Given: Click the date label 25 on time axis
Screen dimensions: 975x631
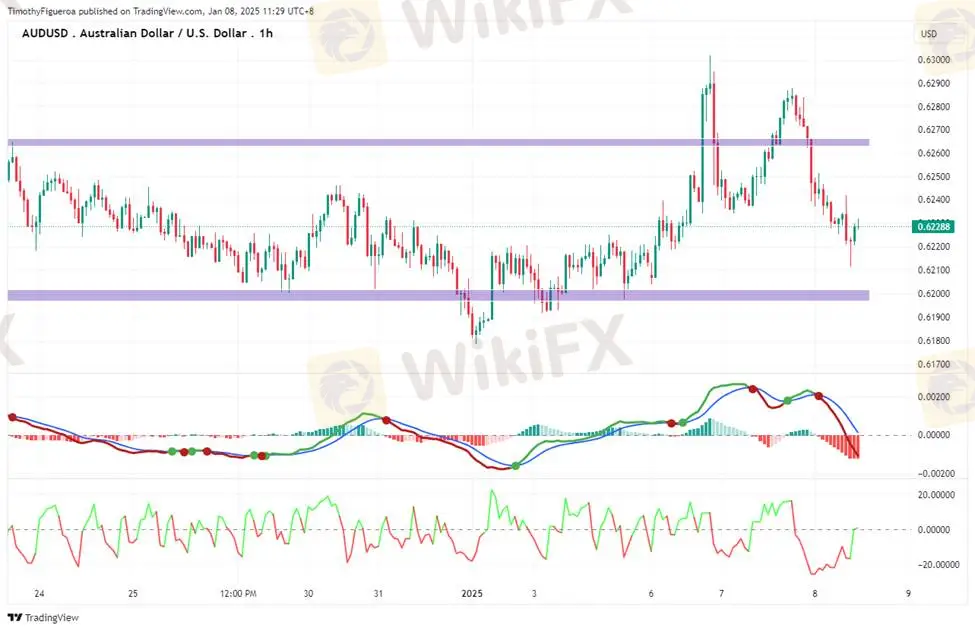Looking at the screenshot, I should [133, 594].
